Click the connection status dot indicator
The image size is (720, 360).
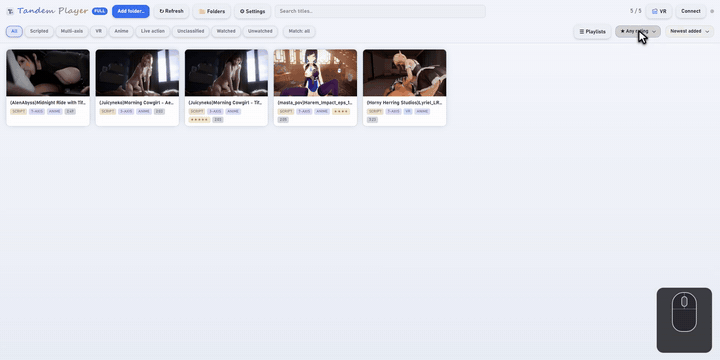pyautogui.click(x=712, y=11)
